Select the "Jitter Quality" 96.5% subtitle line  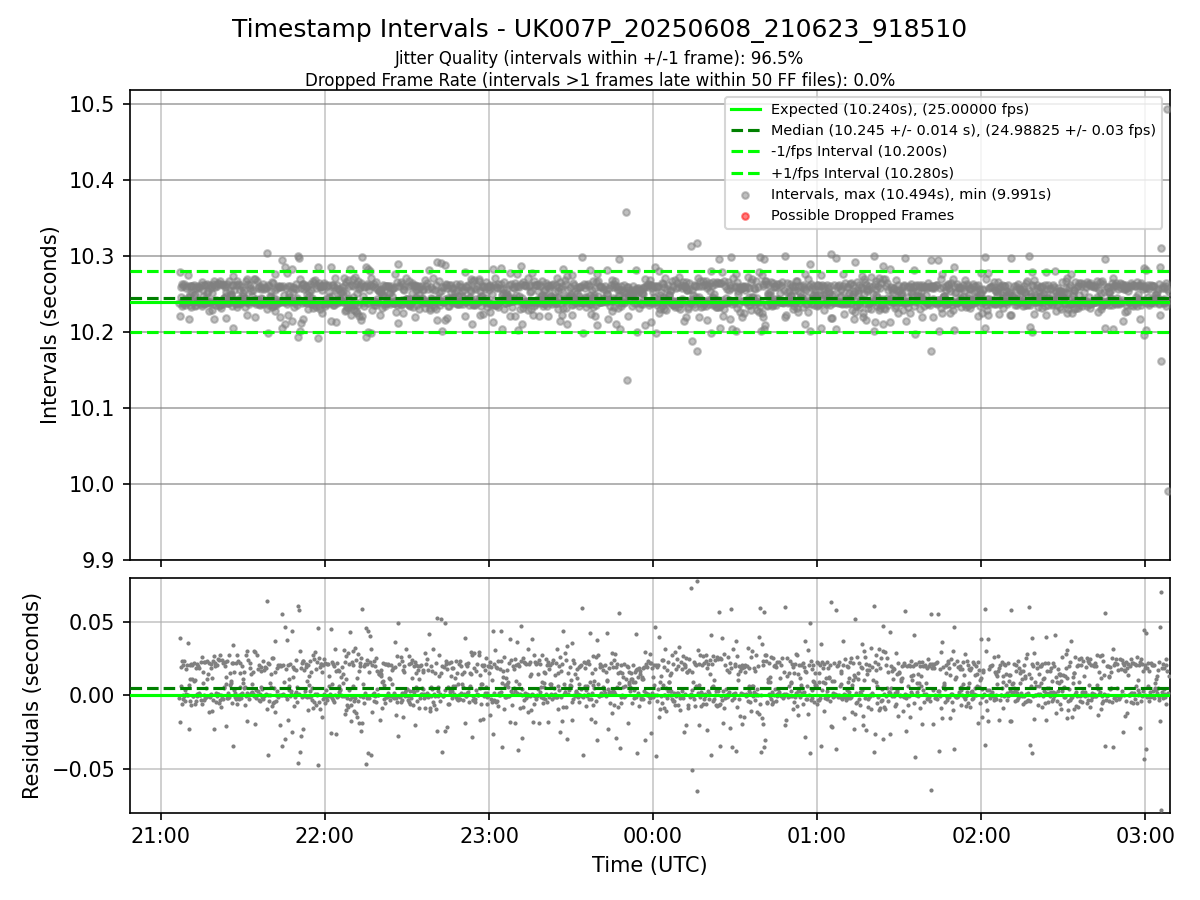[599, 59]
